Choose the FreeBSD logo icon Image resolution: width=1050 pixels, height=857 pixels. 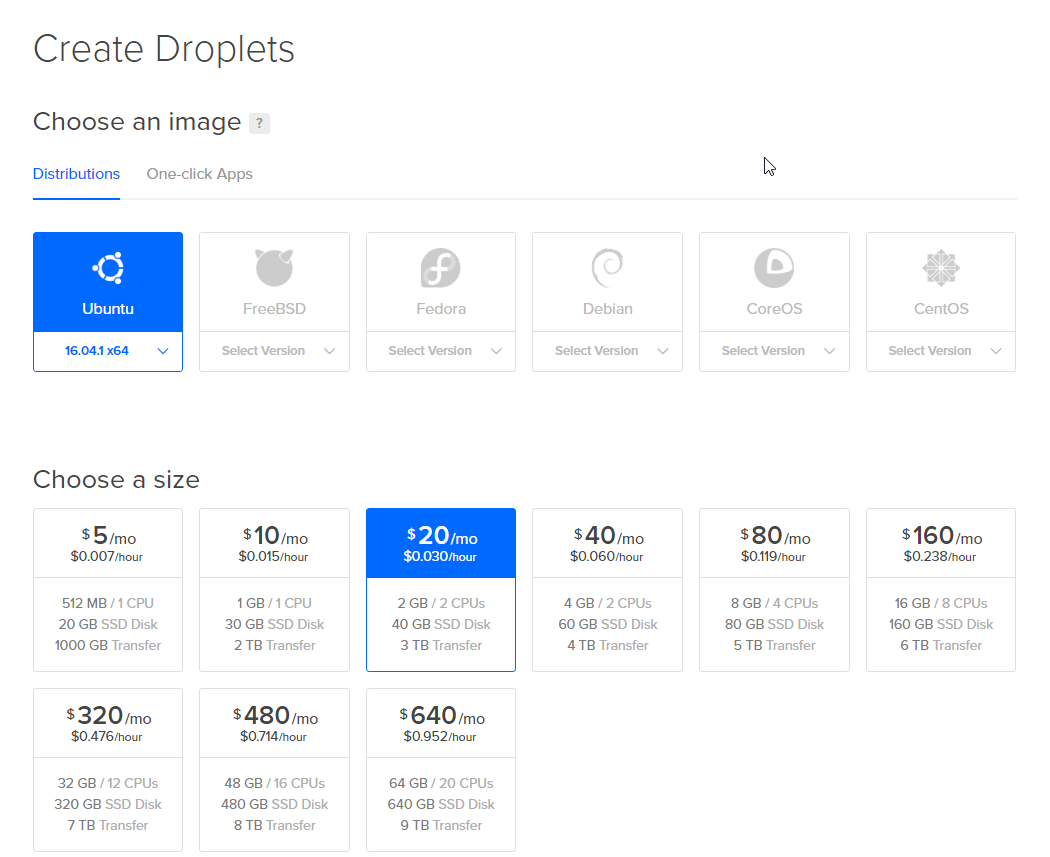click(x=275, y=268)
